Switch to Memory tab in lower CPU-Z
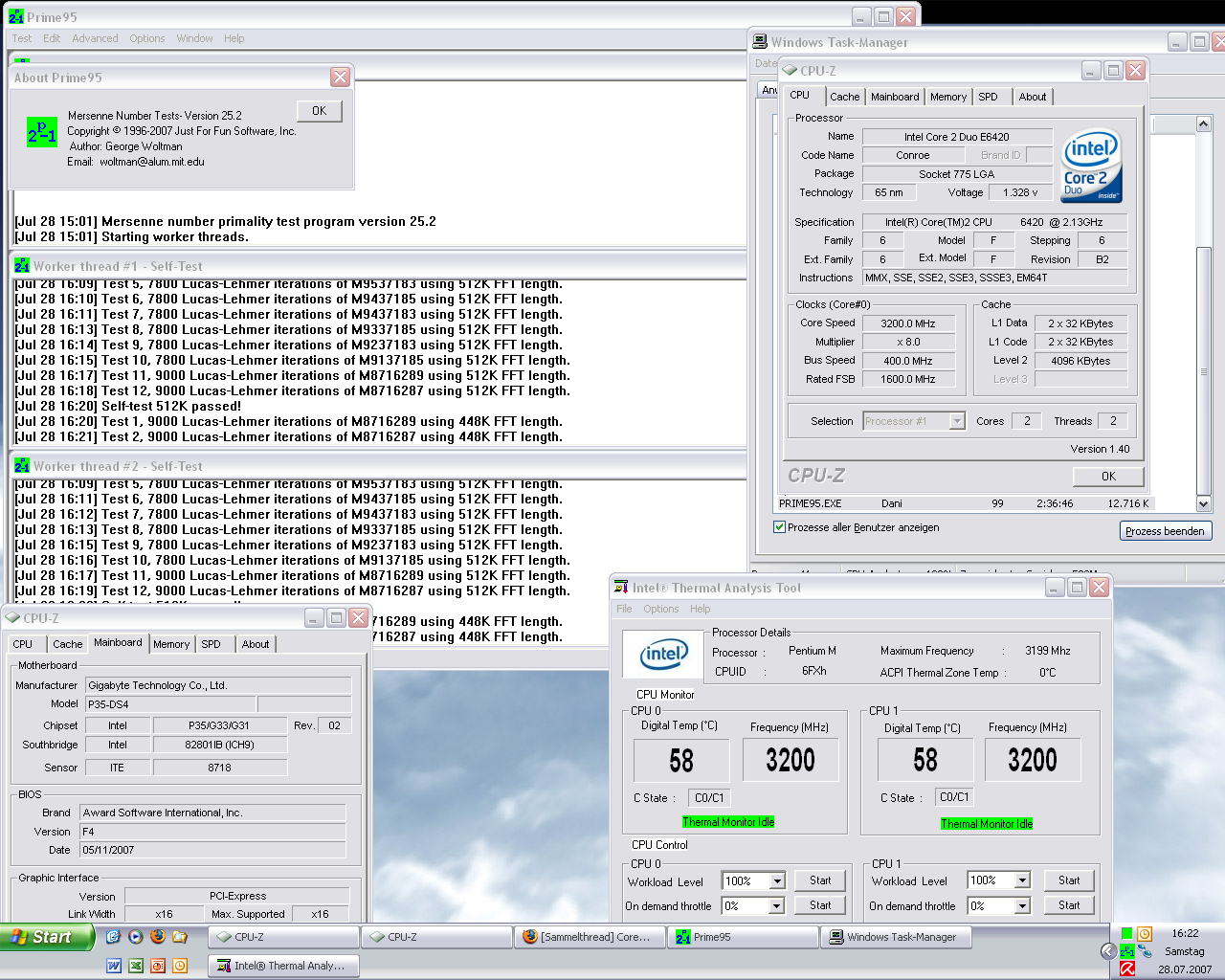This screenshot has height=980, width=1225. tap(171, 644)
